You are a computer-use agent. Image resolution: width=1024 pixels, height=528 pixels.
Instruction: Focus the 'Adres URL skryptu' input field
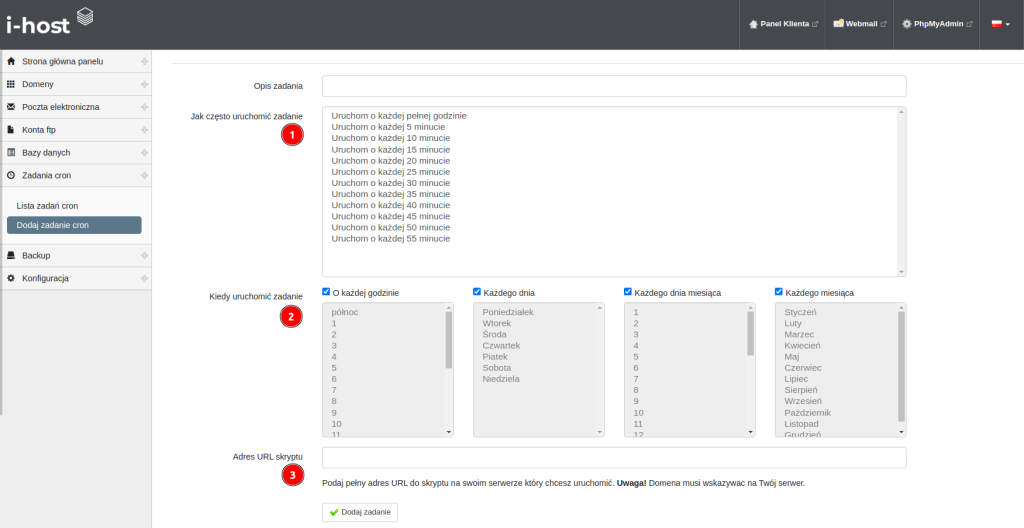tap(614, 457)
